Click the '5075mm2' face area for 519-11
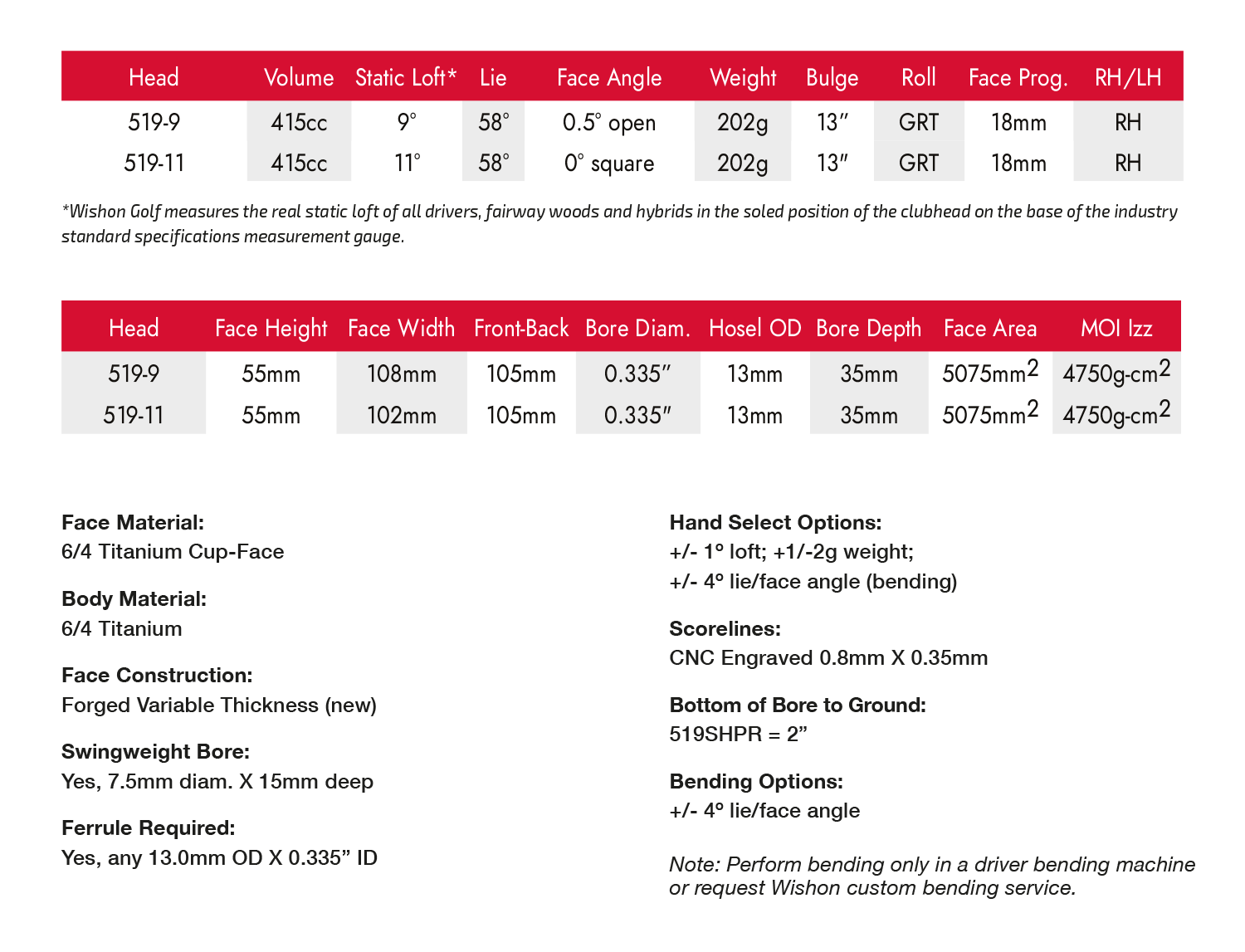The width and height of the screenshot is (1245, 952). (x=990, y=412)
